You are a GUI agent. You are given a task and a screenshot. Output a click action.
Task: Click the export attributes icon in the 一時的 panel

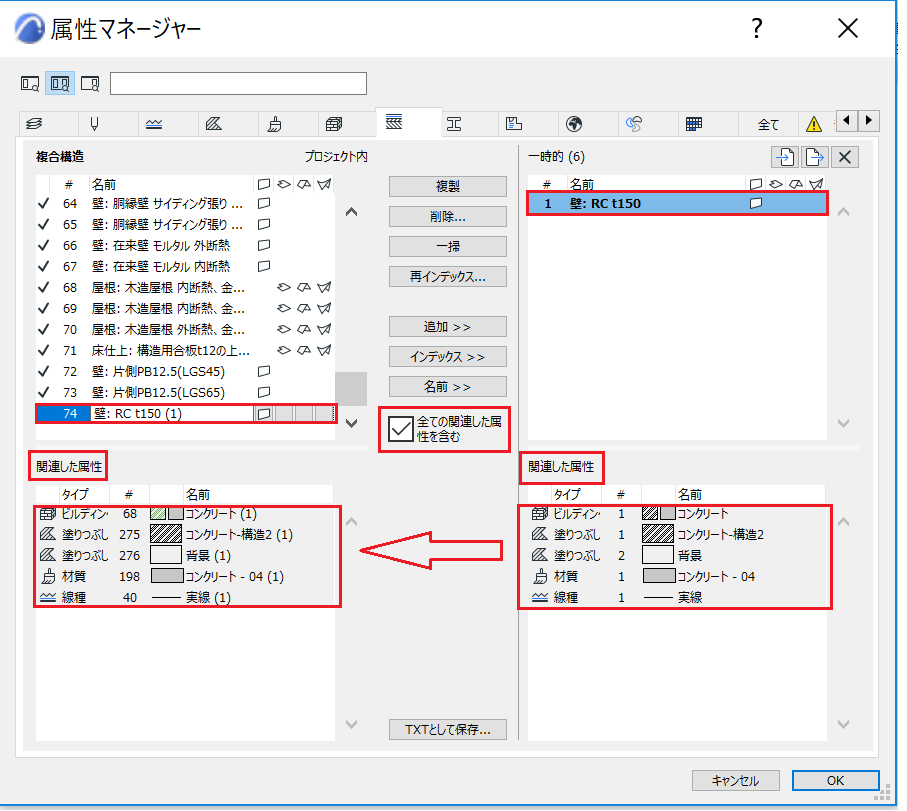814,157
